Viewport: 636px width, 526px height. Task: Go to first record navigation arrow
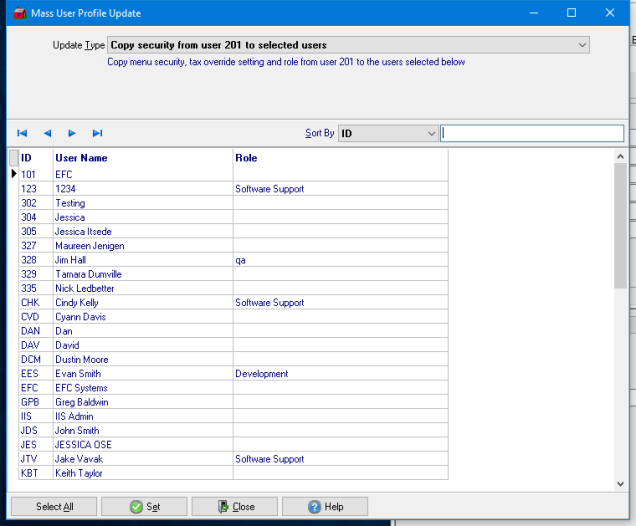pyautogui.click(x=22, y=133)
